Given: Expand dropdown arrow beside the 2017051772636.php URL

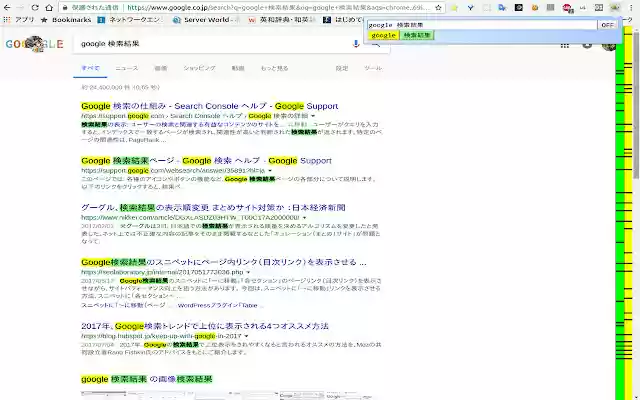Looking at the screenshot, I should [248, 272].
